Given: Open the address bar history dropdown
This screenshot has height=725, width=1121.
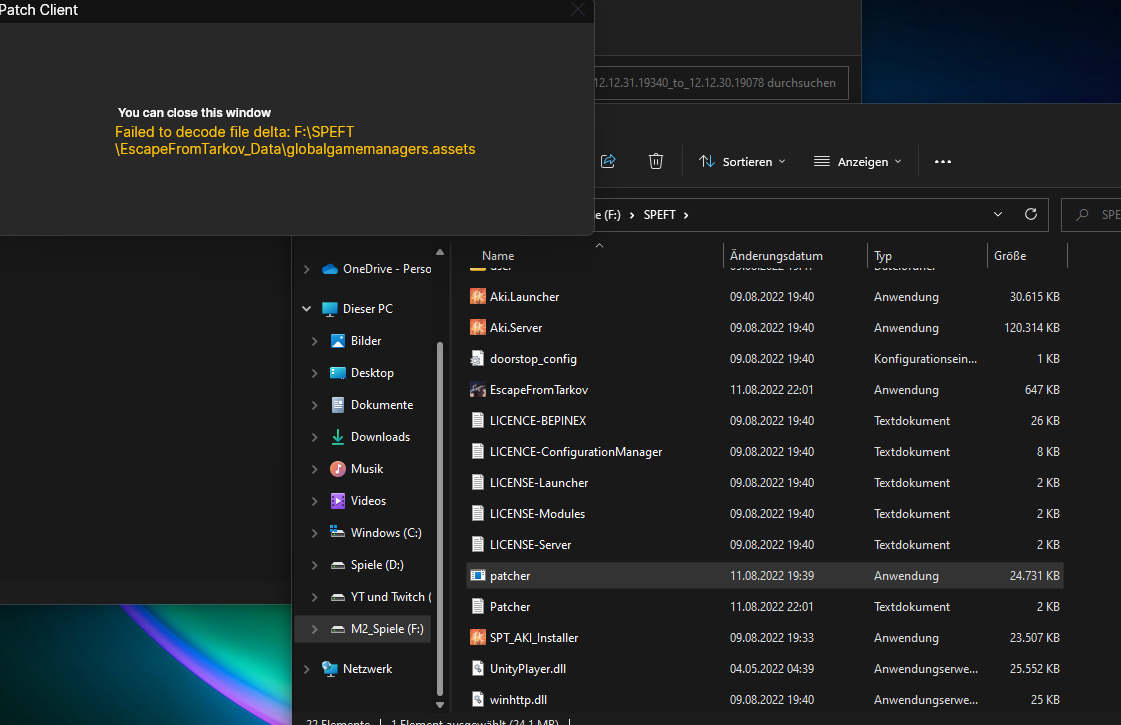Looking at the screenshot, I should click(998, 214).
